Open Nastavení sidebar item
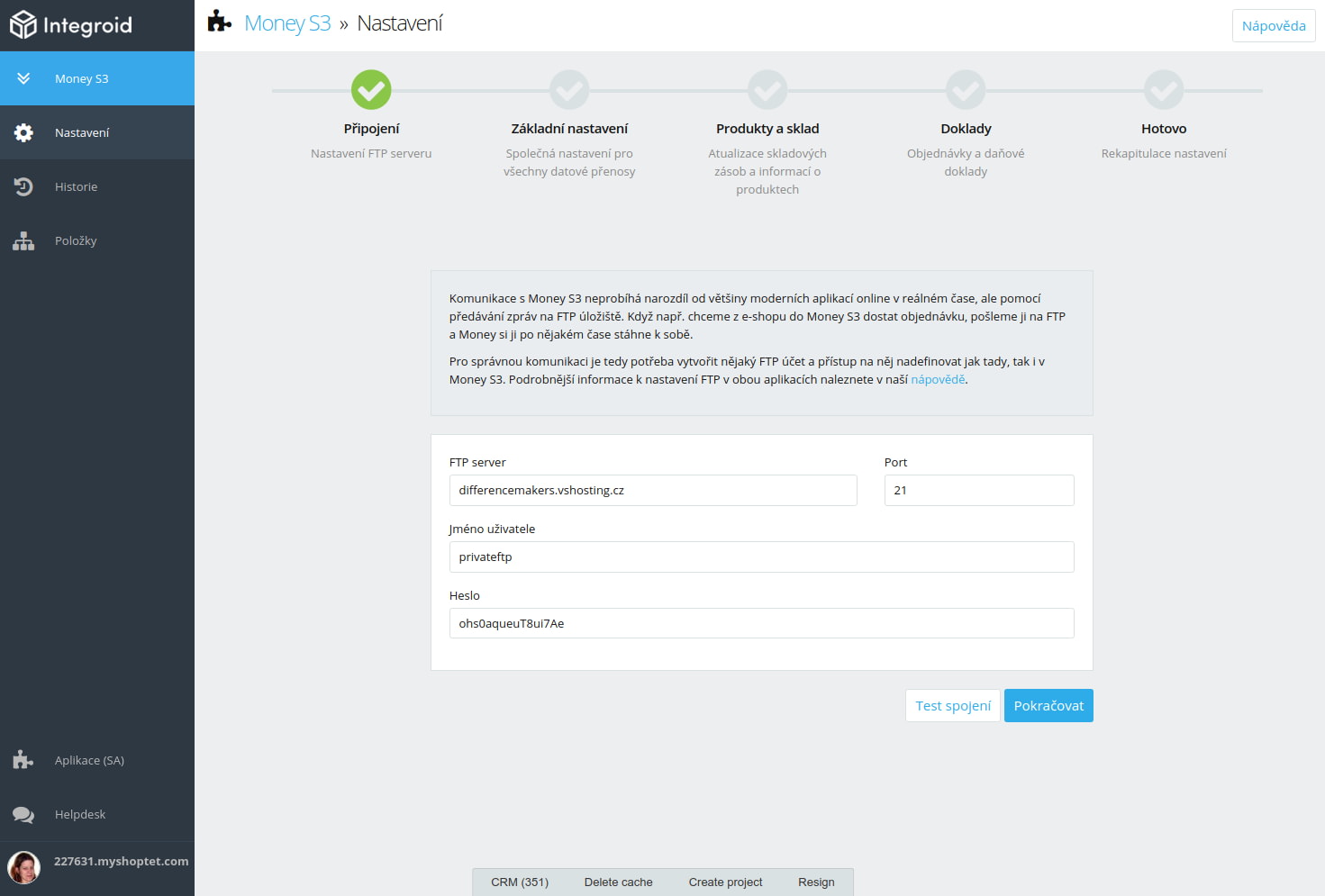This screenshot has width=1325, height=896. click(x=97, y=132)
